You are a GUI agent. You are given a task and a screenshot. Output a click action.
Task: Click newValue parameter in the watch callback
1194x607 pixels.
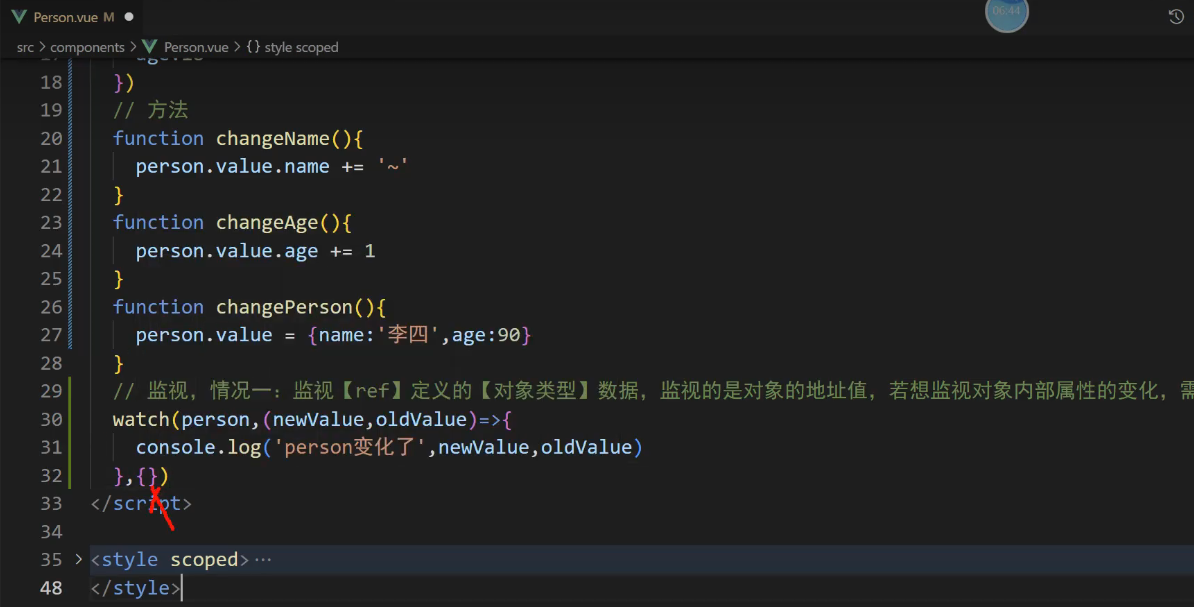318,420
